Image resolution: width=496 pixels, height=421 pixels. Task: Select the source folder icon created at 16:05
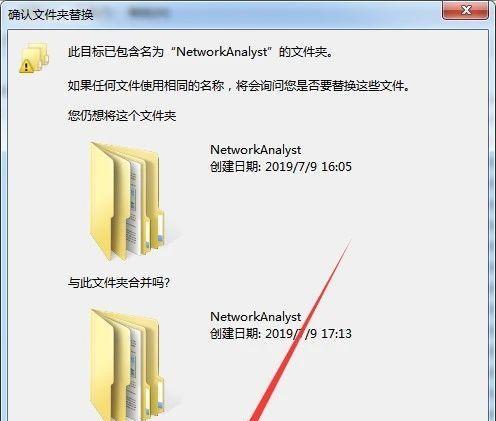[127, 202]
